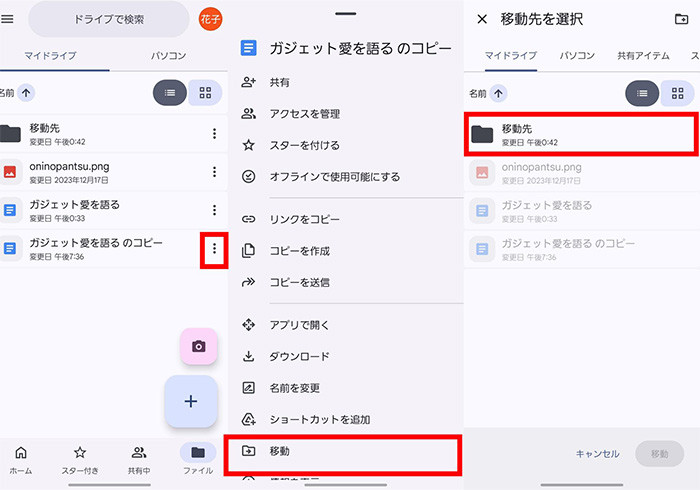
Task: Open more options for ガジェット愛を語る
Action: click(215, 210)
